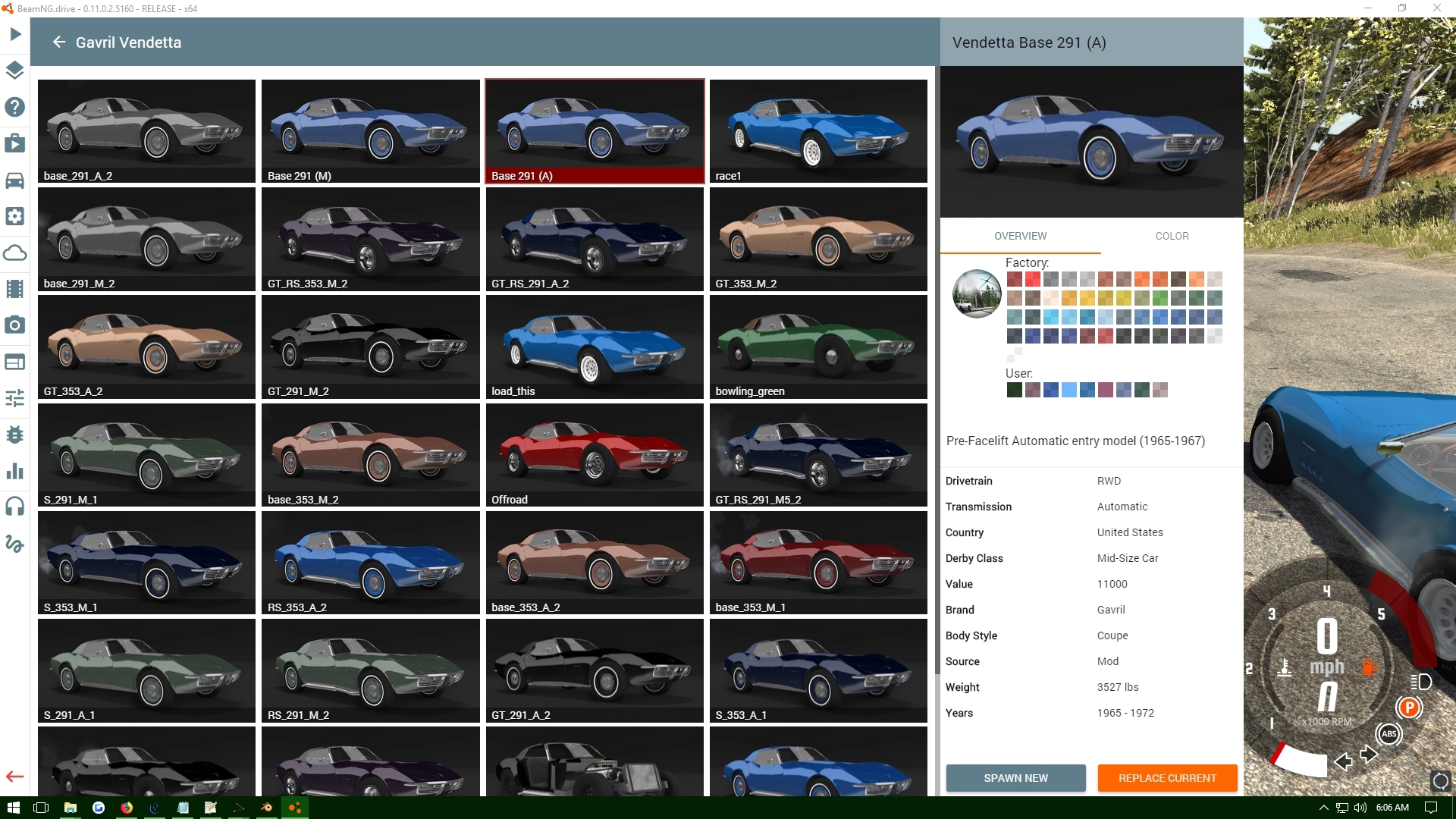Choose the dark green user color swatch

1015,390
